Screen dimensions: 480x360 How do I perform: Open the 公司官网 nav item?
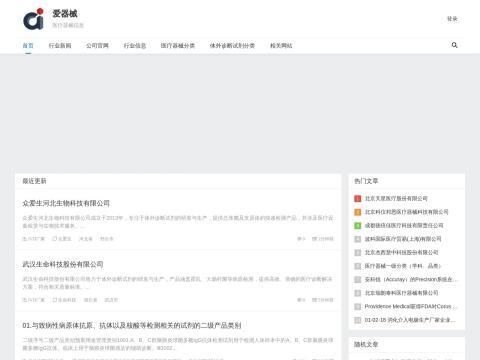(97, 46)
